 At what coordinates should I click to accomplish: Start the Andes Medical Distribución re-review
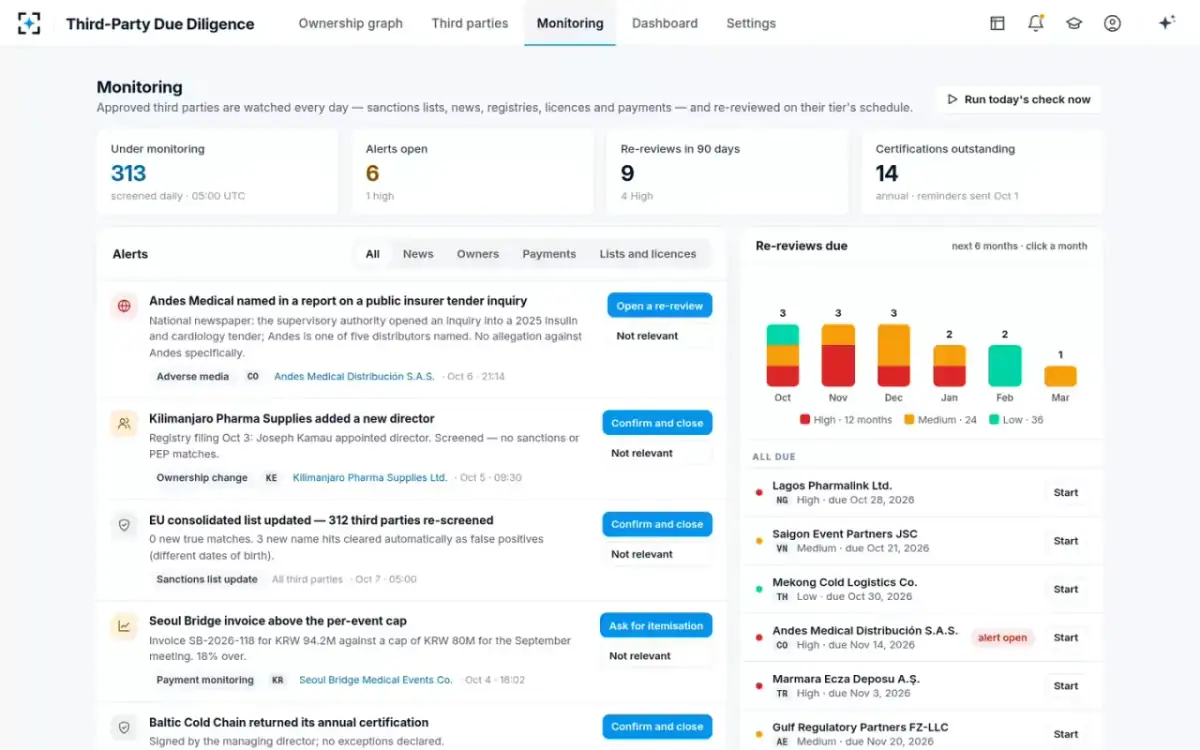pos(1066,637)
